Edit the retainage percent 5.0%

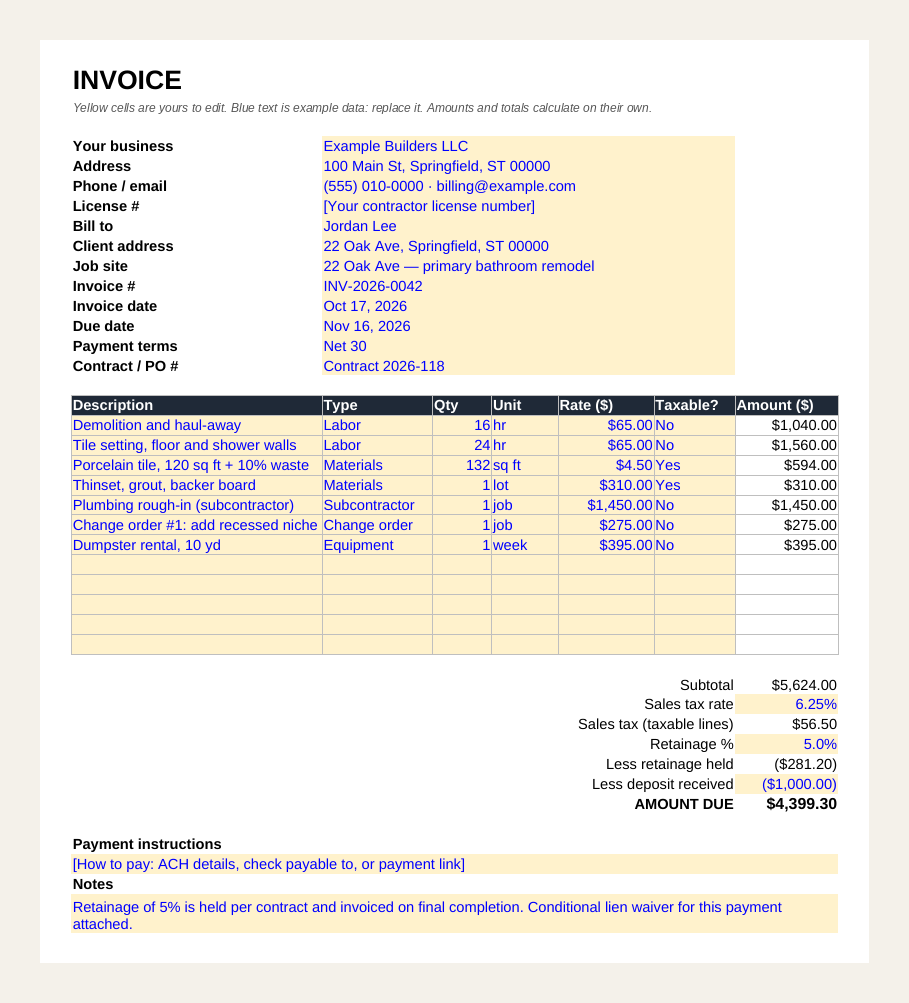787,744
